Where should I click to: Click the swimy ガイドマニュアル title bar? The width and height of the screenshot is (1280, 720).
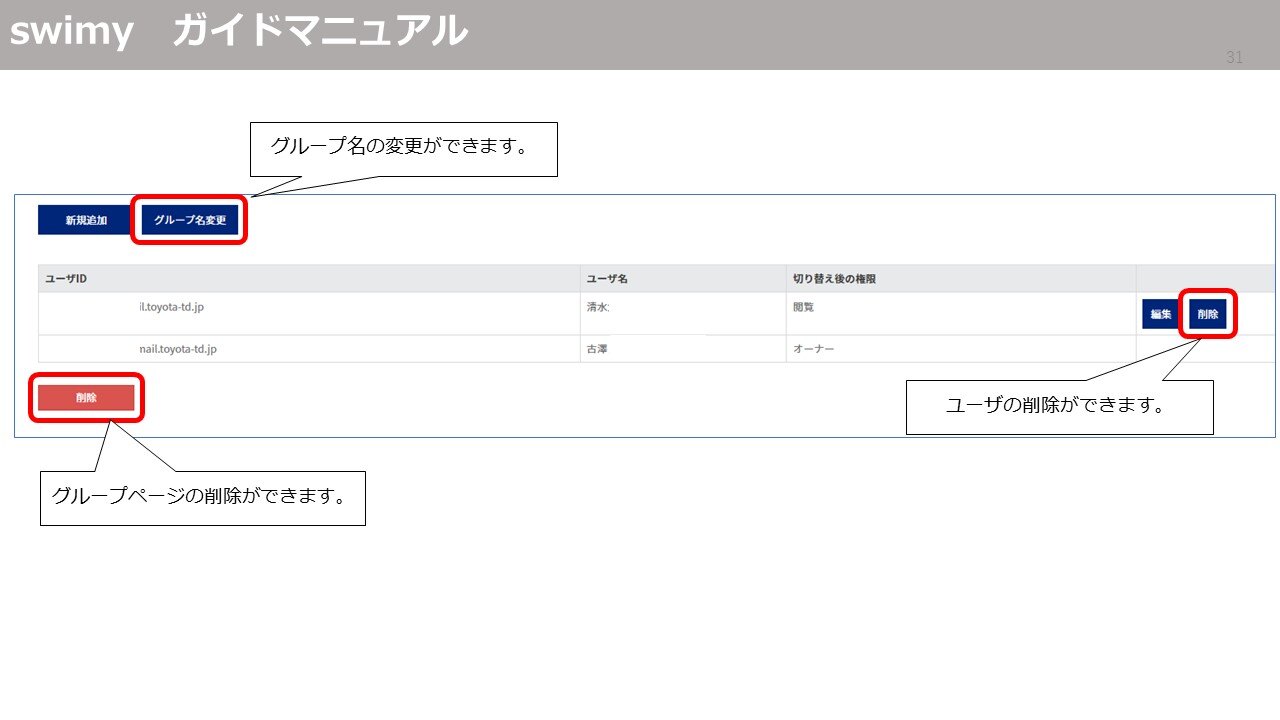(640, 32)
